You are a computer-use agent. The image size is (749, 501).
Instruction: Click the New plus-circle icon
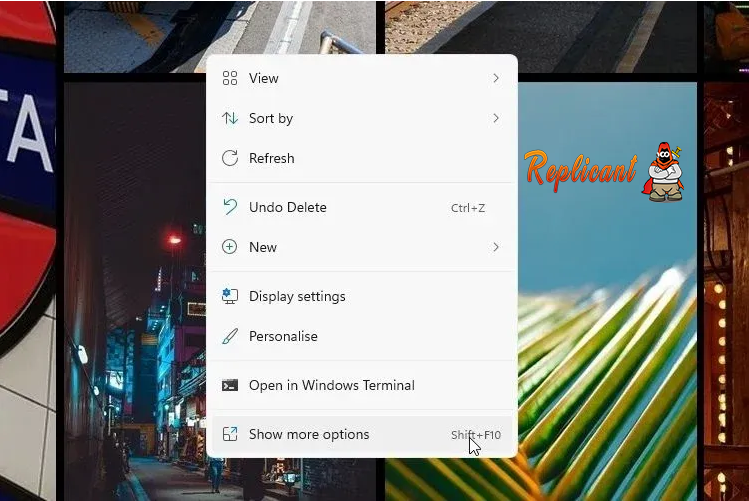230,247
